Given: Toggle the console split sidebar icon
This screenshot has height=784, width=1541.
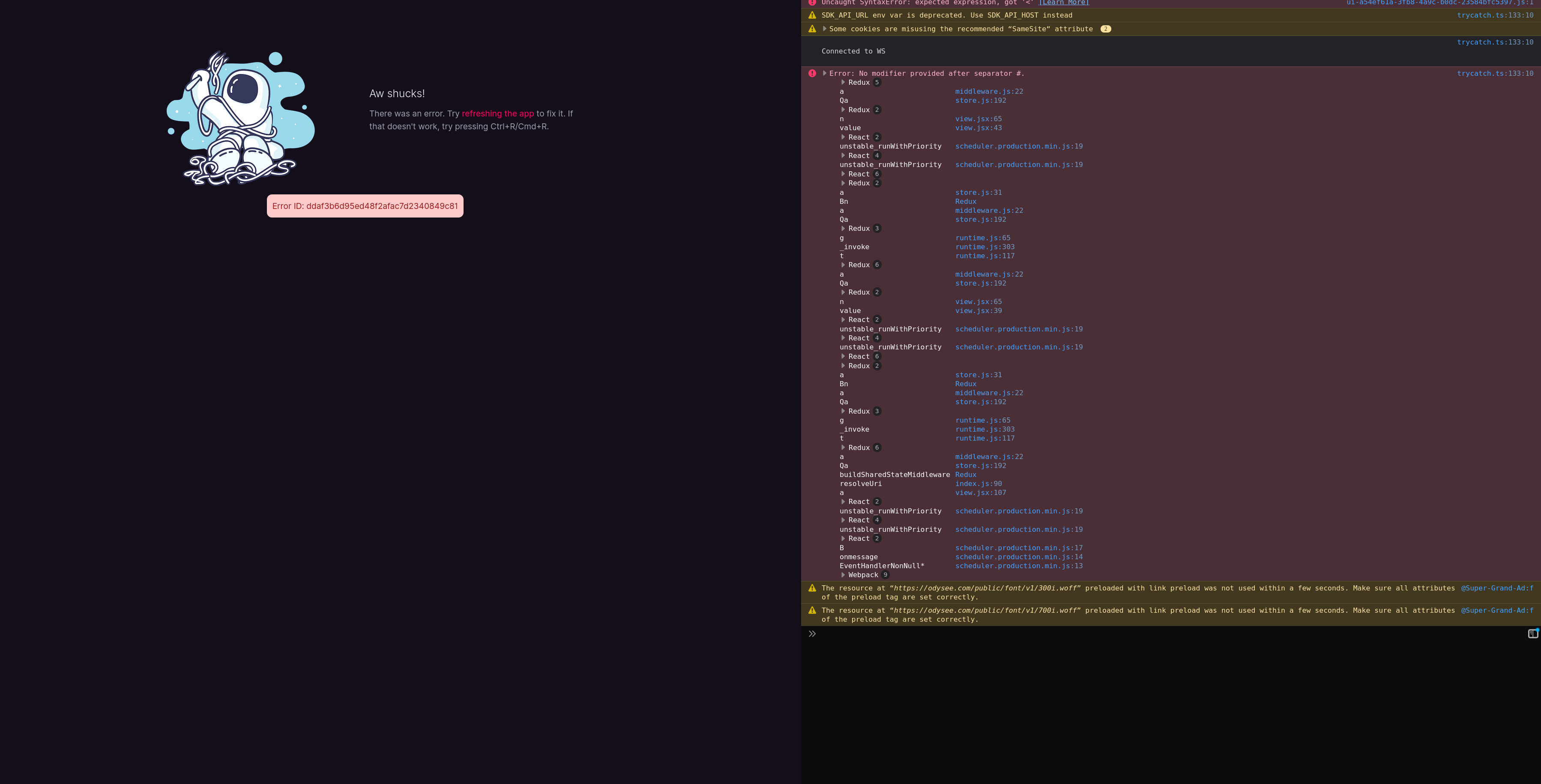Looking at the screenshot, I should pyautogui.click(x=1532, y=634).
